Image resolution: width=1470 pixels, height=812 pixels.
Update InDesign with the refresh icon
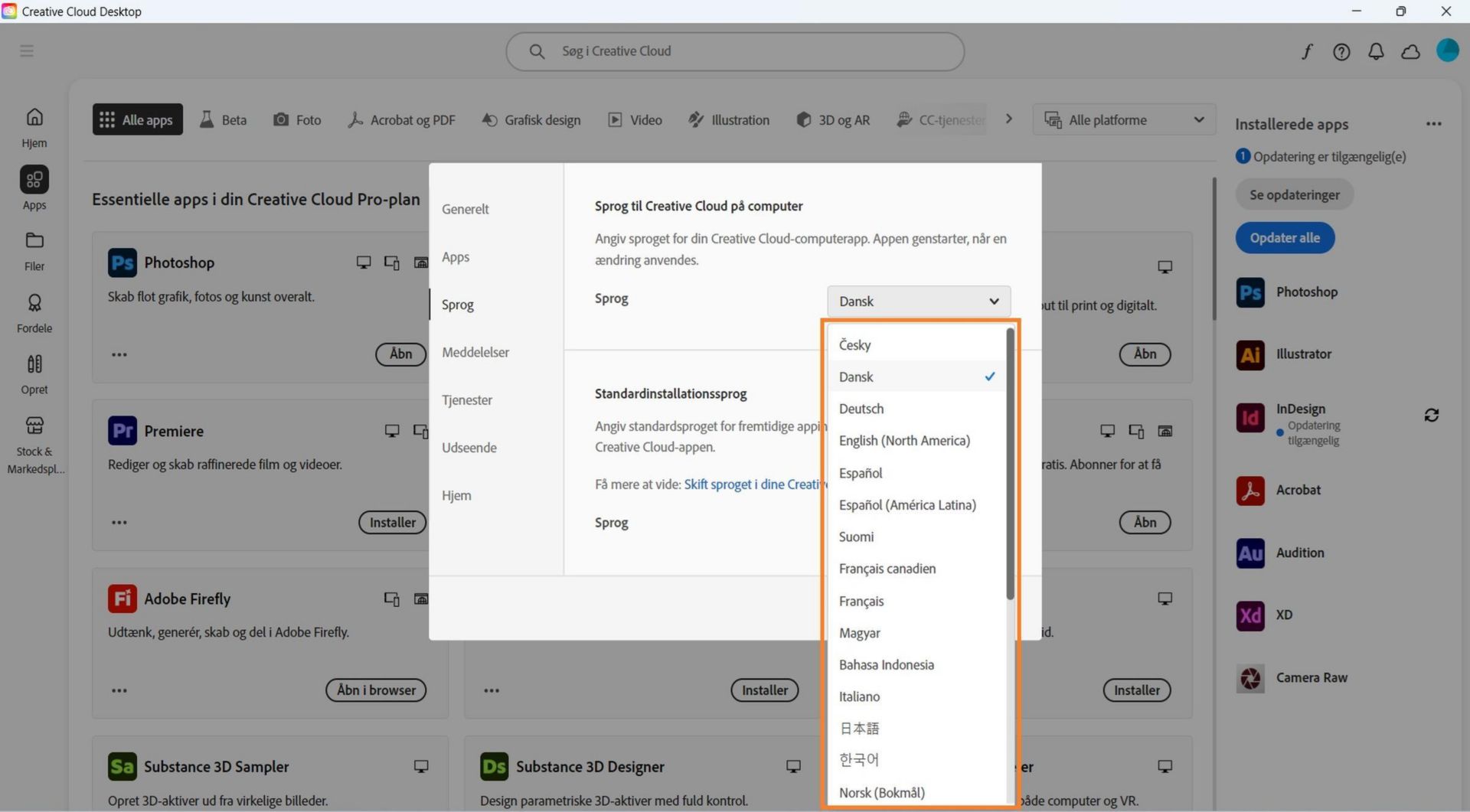pos(1431,415)
